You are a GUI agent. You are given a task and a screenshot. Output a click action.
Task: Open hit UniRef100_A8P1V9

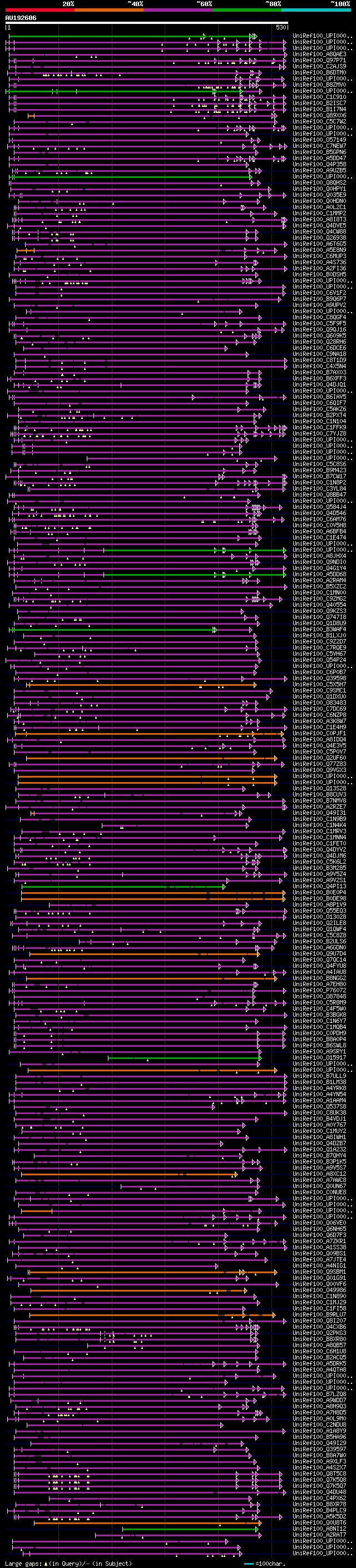pos(319,904)
